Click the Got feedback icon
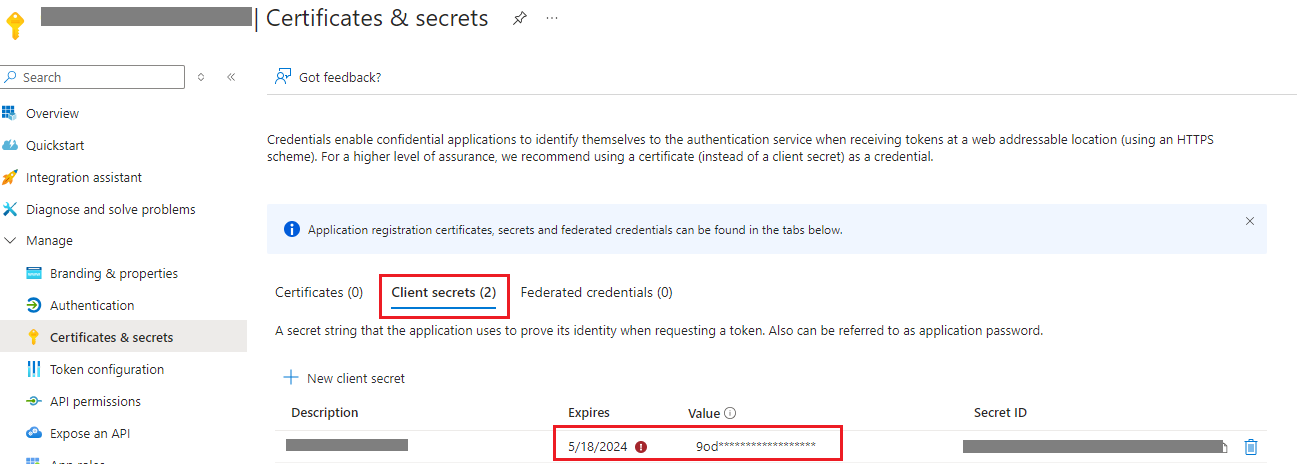This screenshot has height=464, width=1297. click(x=283, y=77)
